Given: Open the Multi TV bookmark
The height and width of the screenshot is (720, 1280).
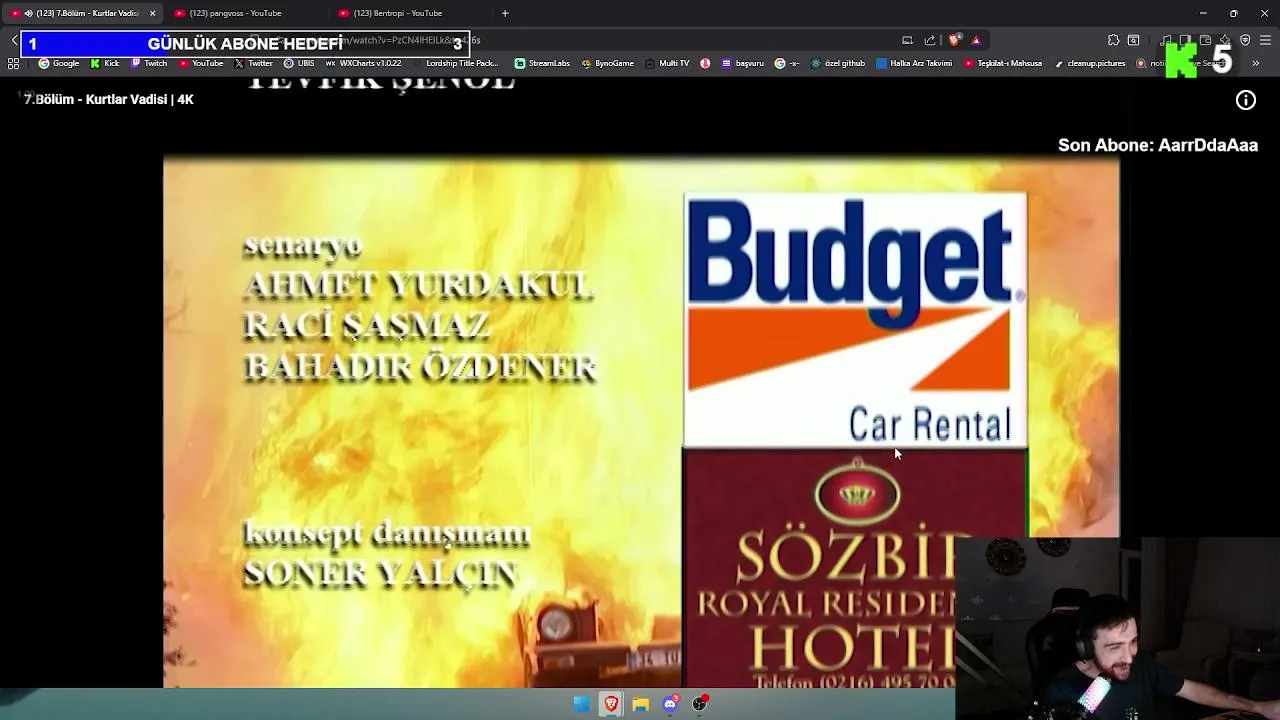Looking at the screenshot, I should click(667, 63).
